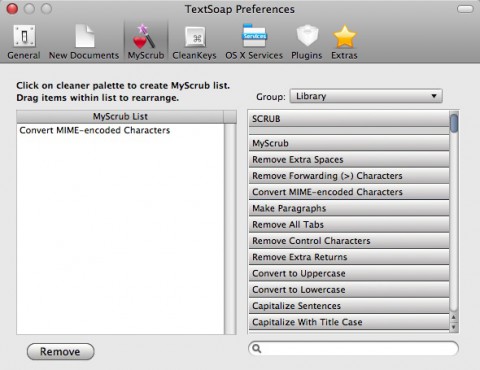
Task: Click the cleaner search field
Action: (x=353, y=349)
